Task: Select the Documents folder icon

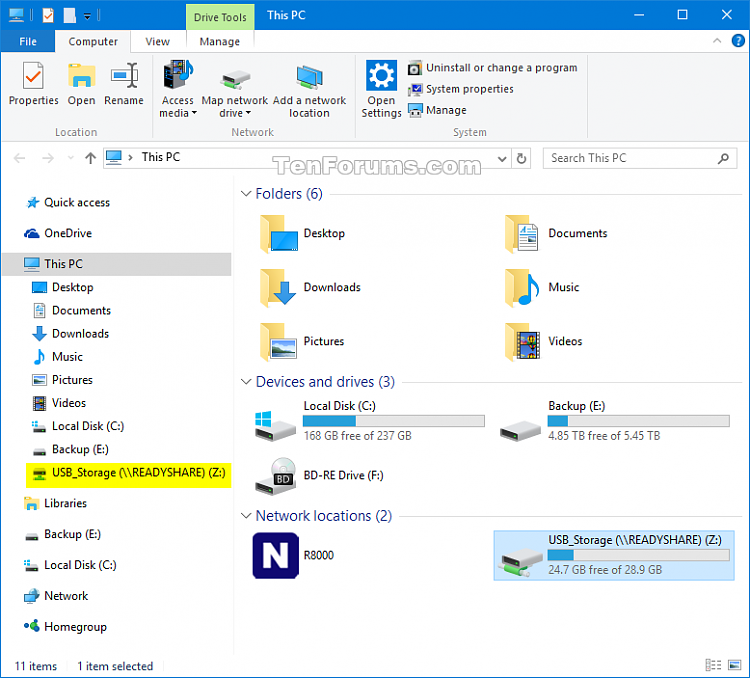Action: tap(522, 233)
